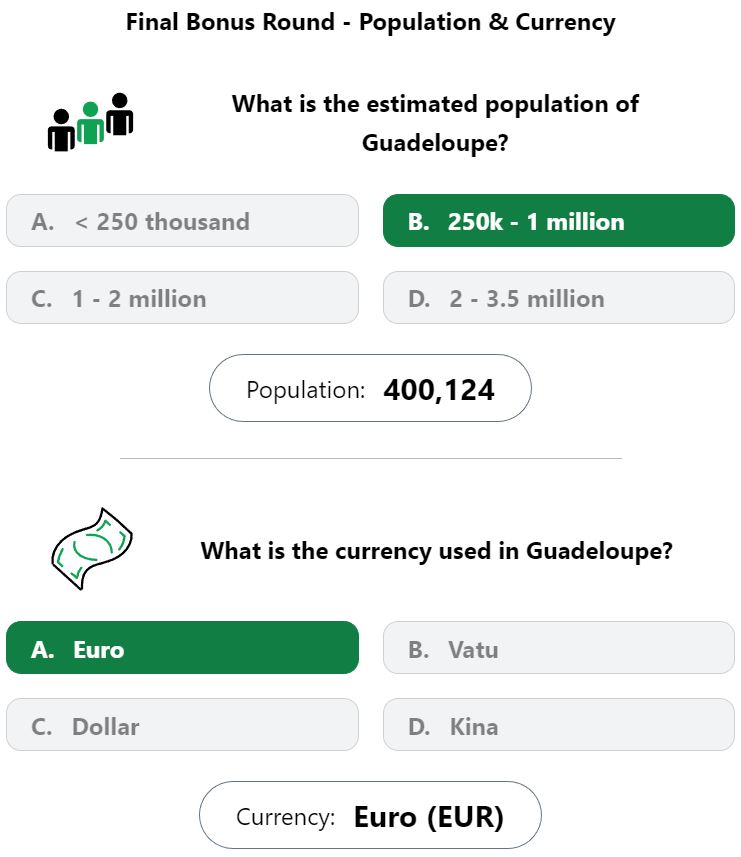Image resolution: width=741 pixels, height=857 pixels.
Task: Select answer A less than 250 thousand
Action: [x=183, y=221]
